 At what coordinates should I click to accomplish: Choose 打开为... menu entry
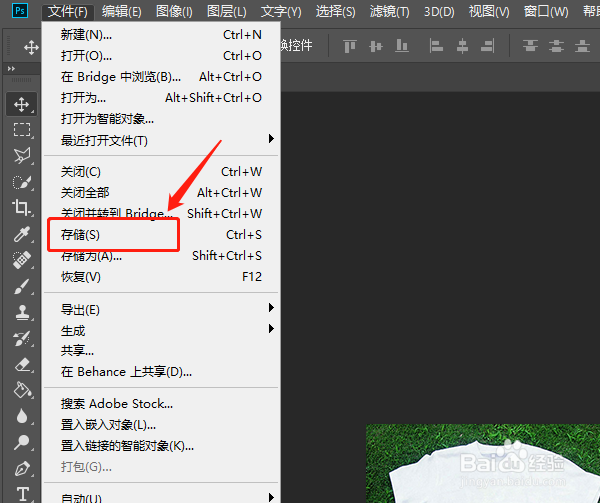[161, 98]
